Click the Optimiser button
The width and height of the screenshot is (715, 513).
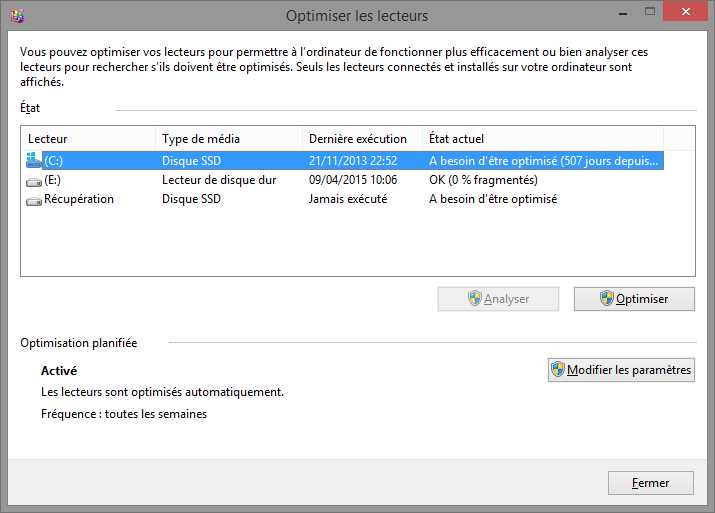[x=634, y=299]
